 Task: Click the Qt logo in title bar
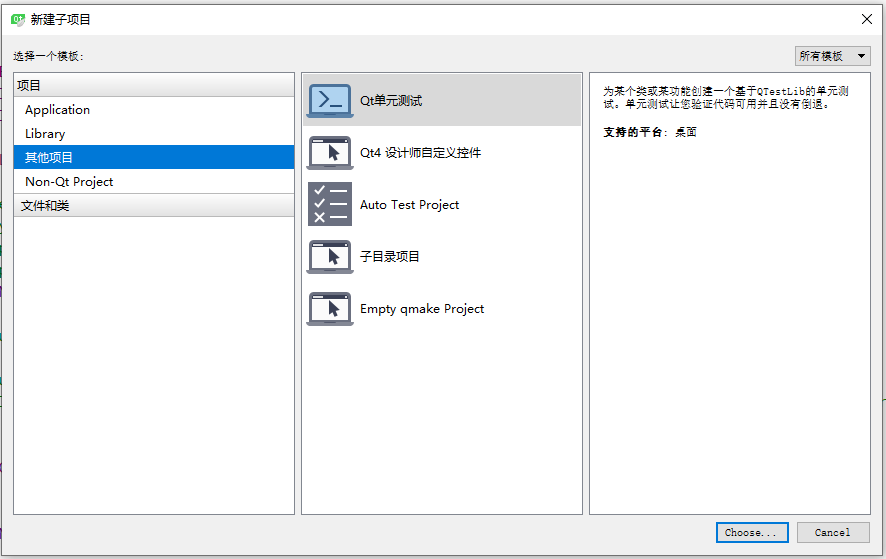[x=18, y=20]
